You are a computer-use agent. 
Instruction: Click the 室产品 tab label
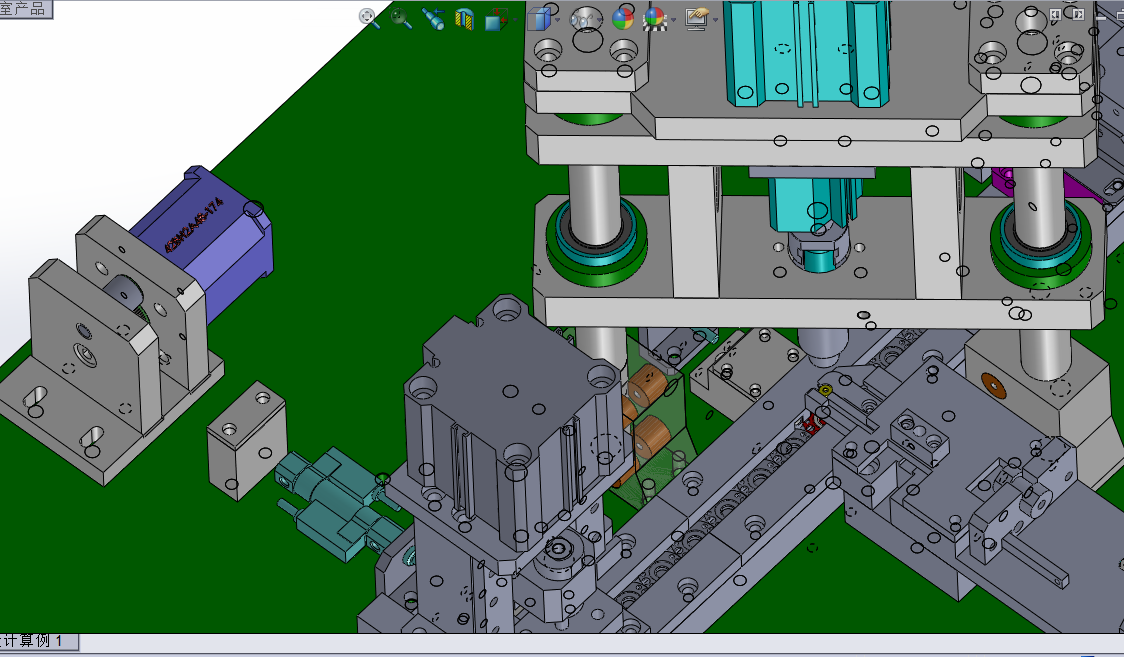(x=23, y=9)
